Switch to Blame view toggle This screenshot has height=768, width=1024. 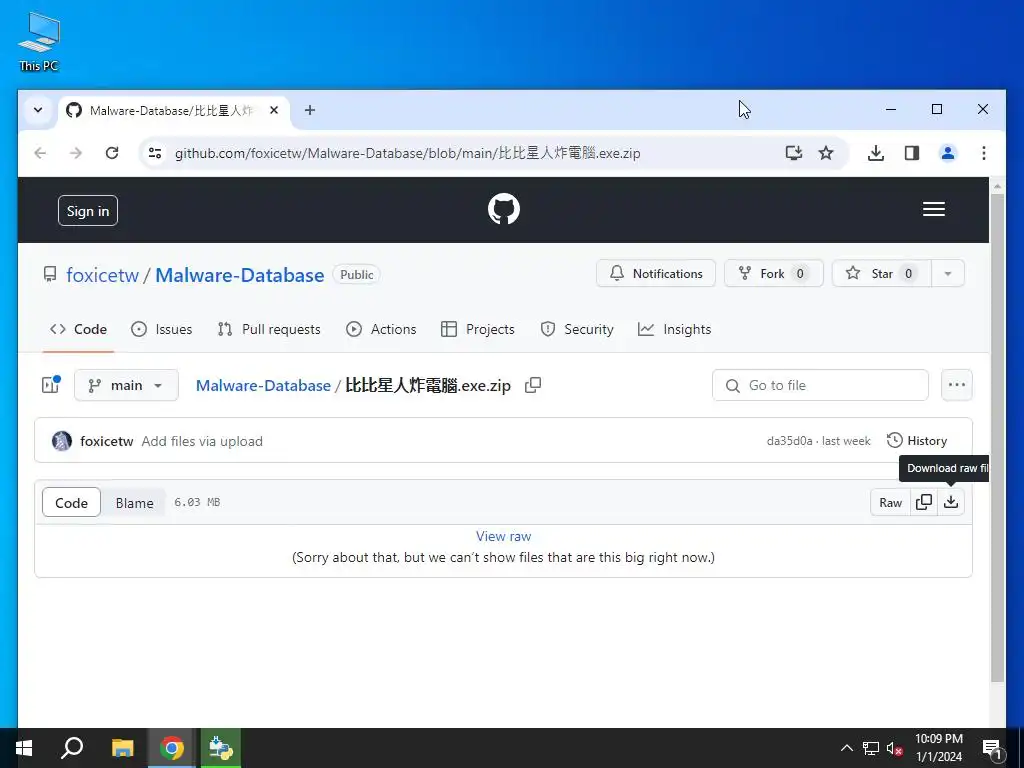click(x=135, y=502)
